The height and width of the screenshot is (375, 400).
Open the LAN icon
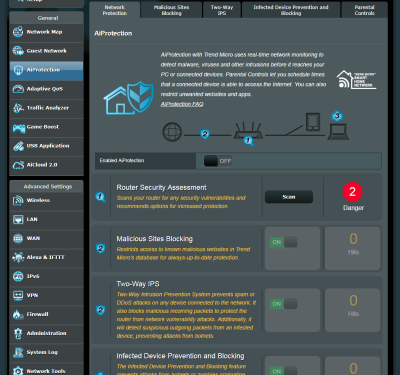[18, 219]
